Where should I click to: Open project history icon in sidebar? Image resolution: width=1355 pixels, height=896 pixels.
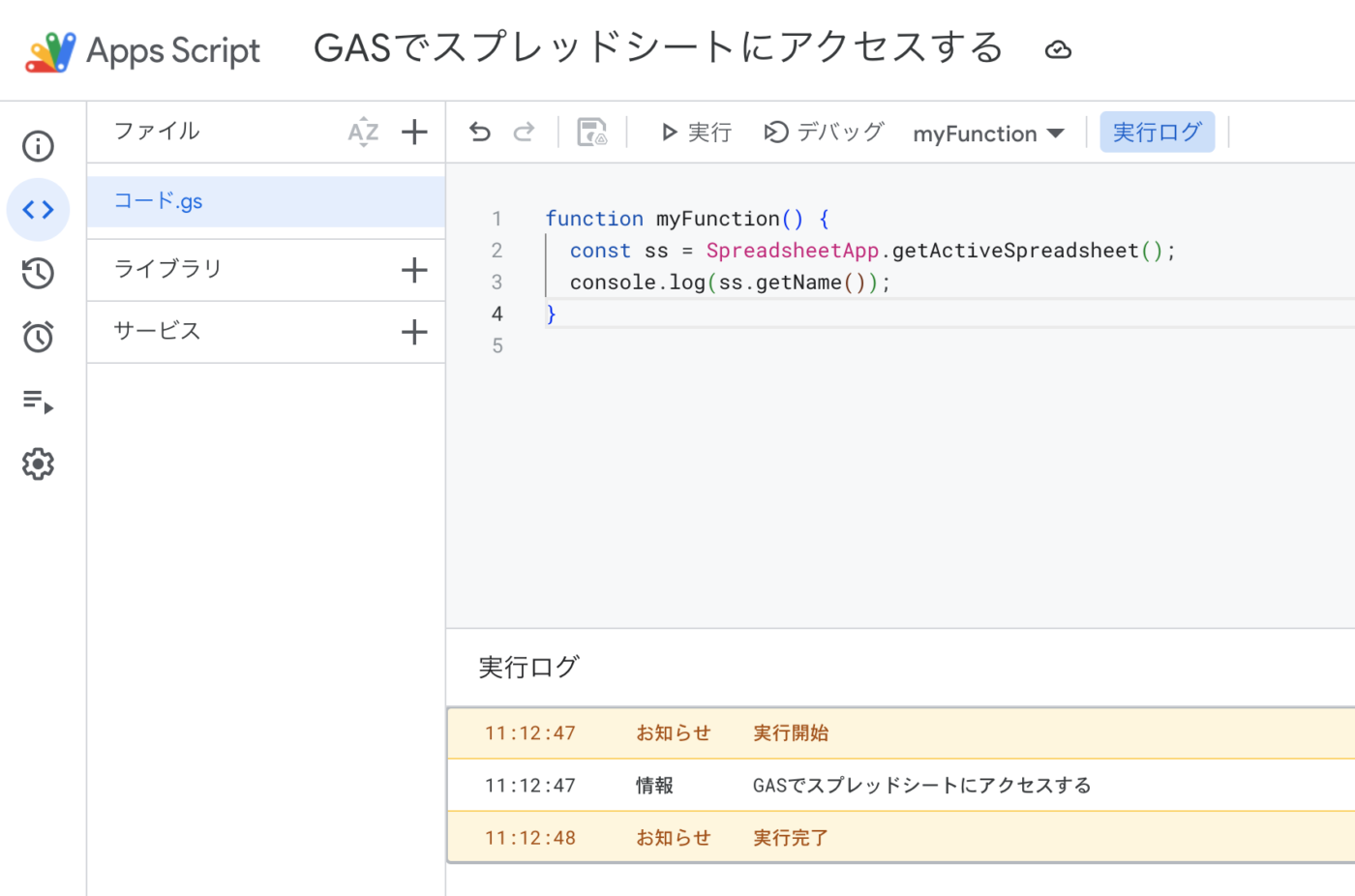(x=38, y=273)
